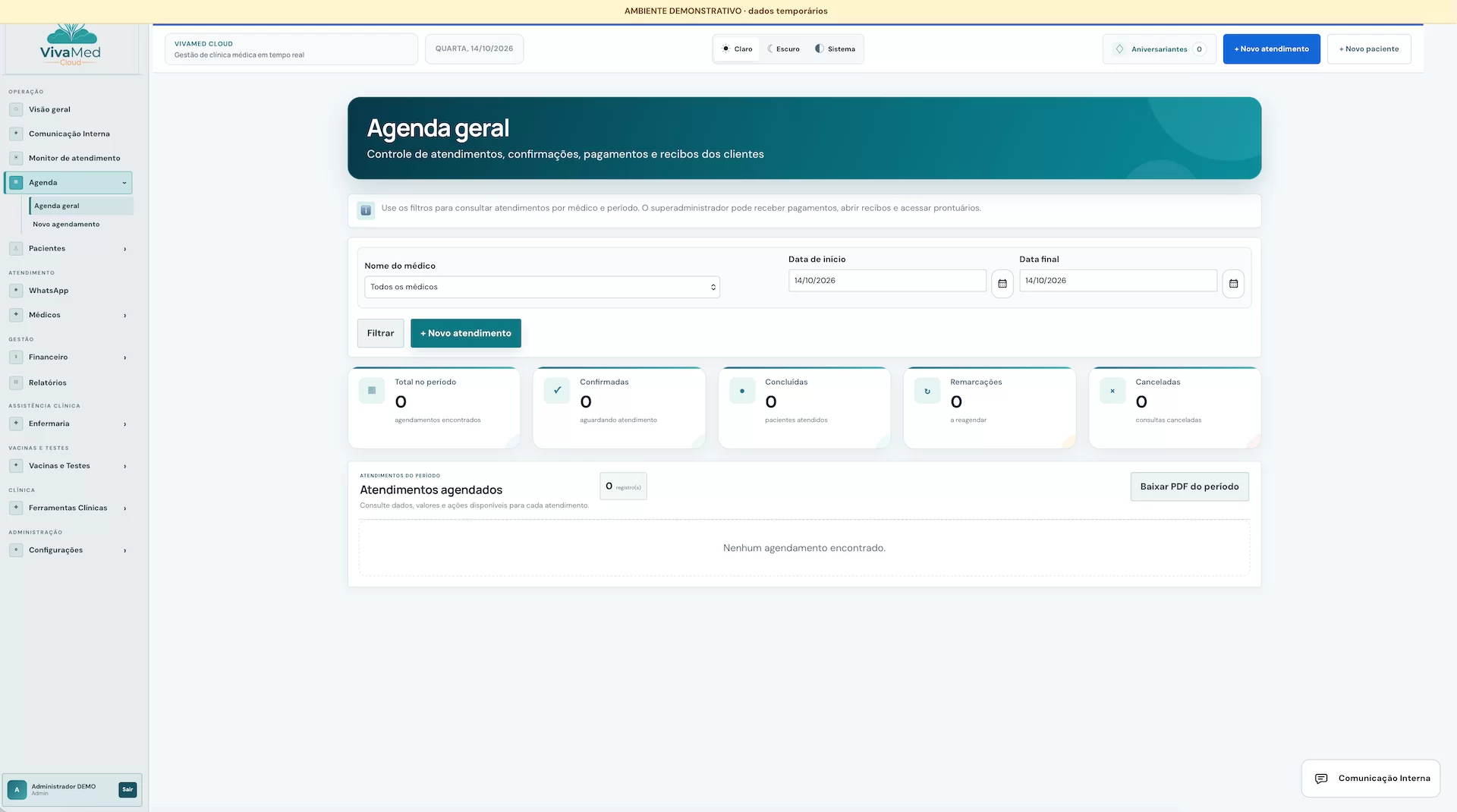The height and width of the screenshot is (812, 1457).
Task: Expand the Financeiro menu chevron
Action: coord(124,357)
